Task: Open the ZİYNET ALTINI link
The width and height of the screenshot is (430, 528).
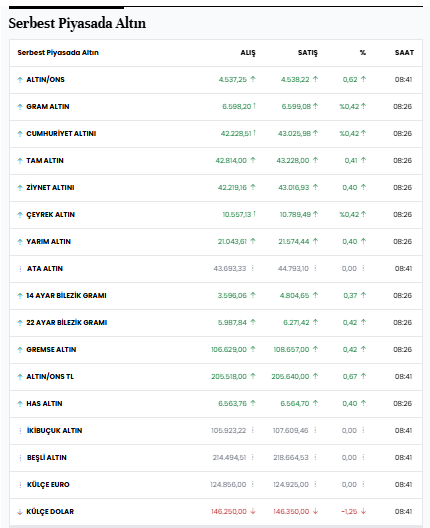Action: (x=50, y=188)
